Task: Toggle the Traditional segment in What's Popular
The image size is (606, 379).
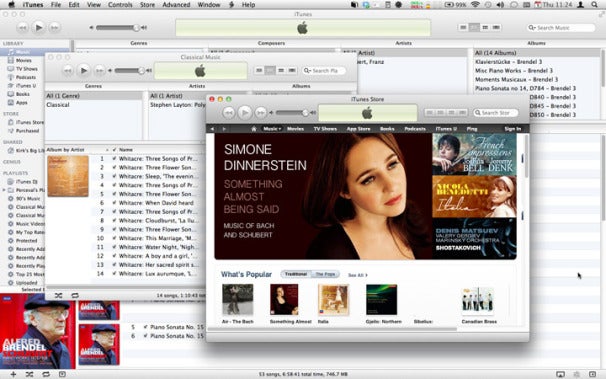Action: click(296, 274)
